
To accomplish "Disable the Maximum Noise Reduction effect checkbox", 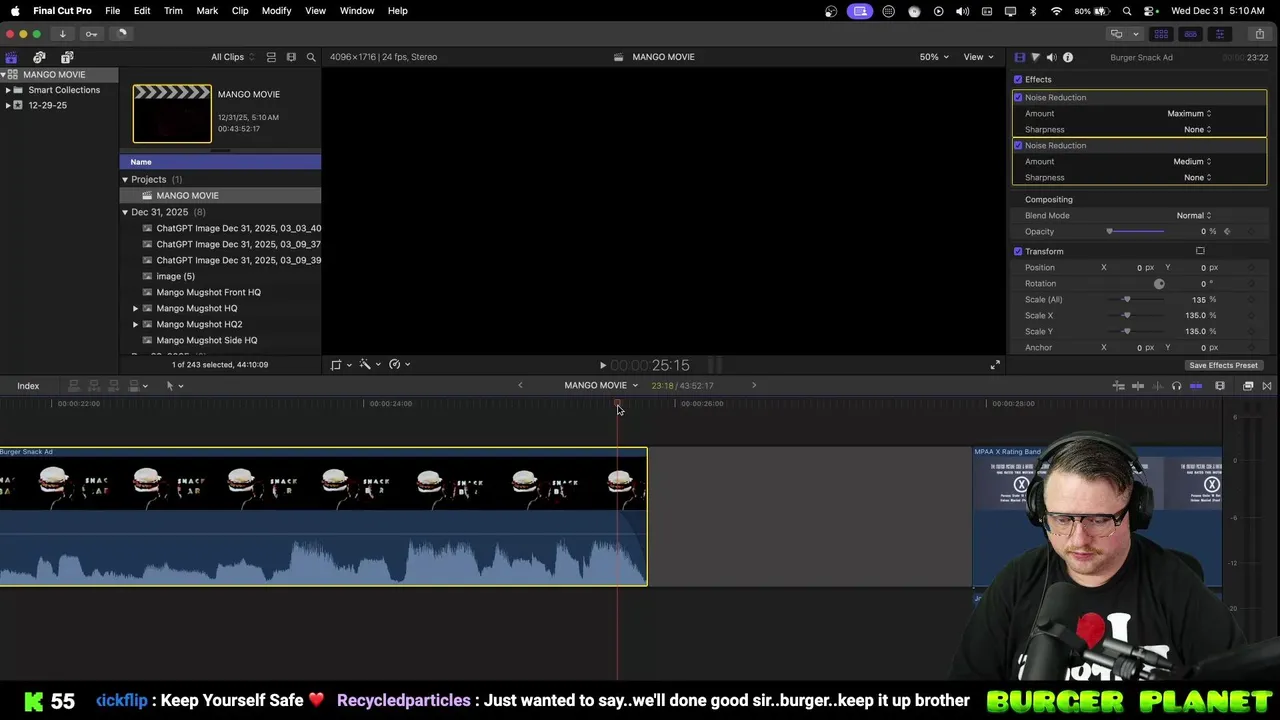I will 1018,97.
